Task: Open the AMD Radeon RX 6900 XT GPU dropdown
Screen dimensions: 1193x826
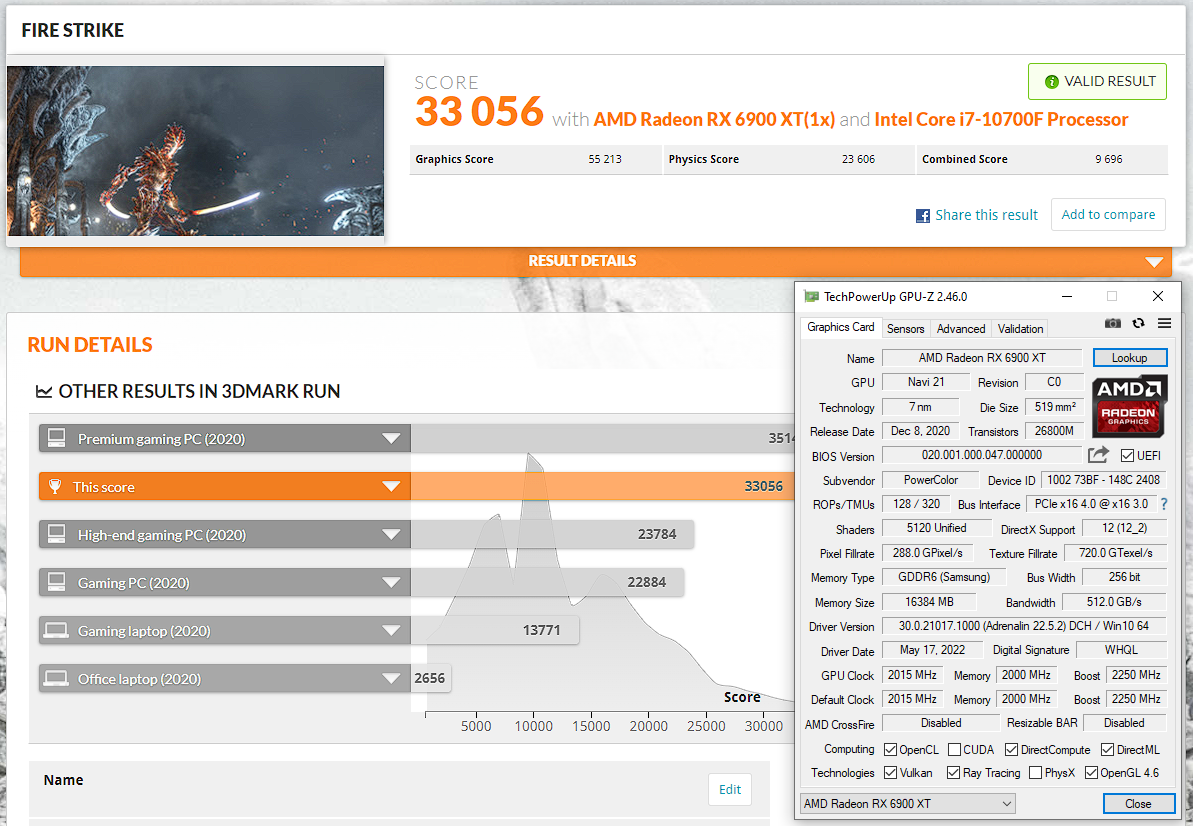Action: pos(907,804)
